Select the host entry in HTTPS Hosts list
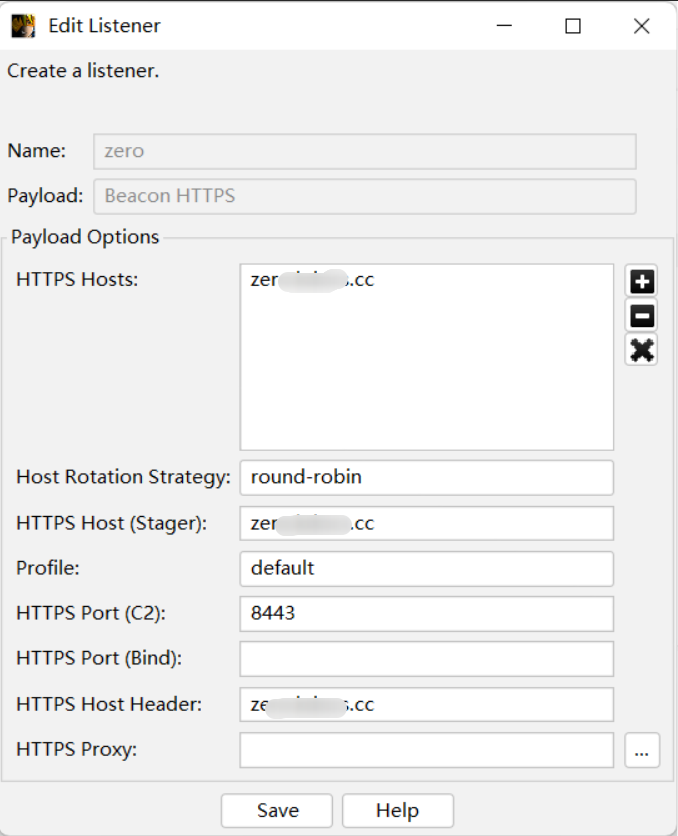Image resolution: width=678 pixels, height=836 pixels. pyautogui.click(x=313, y=281)
